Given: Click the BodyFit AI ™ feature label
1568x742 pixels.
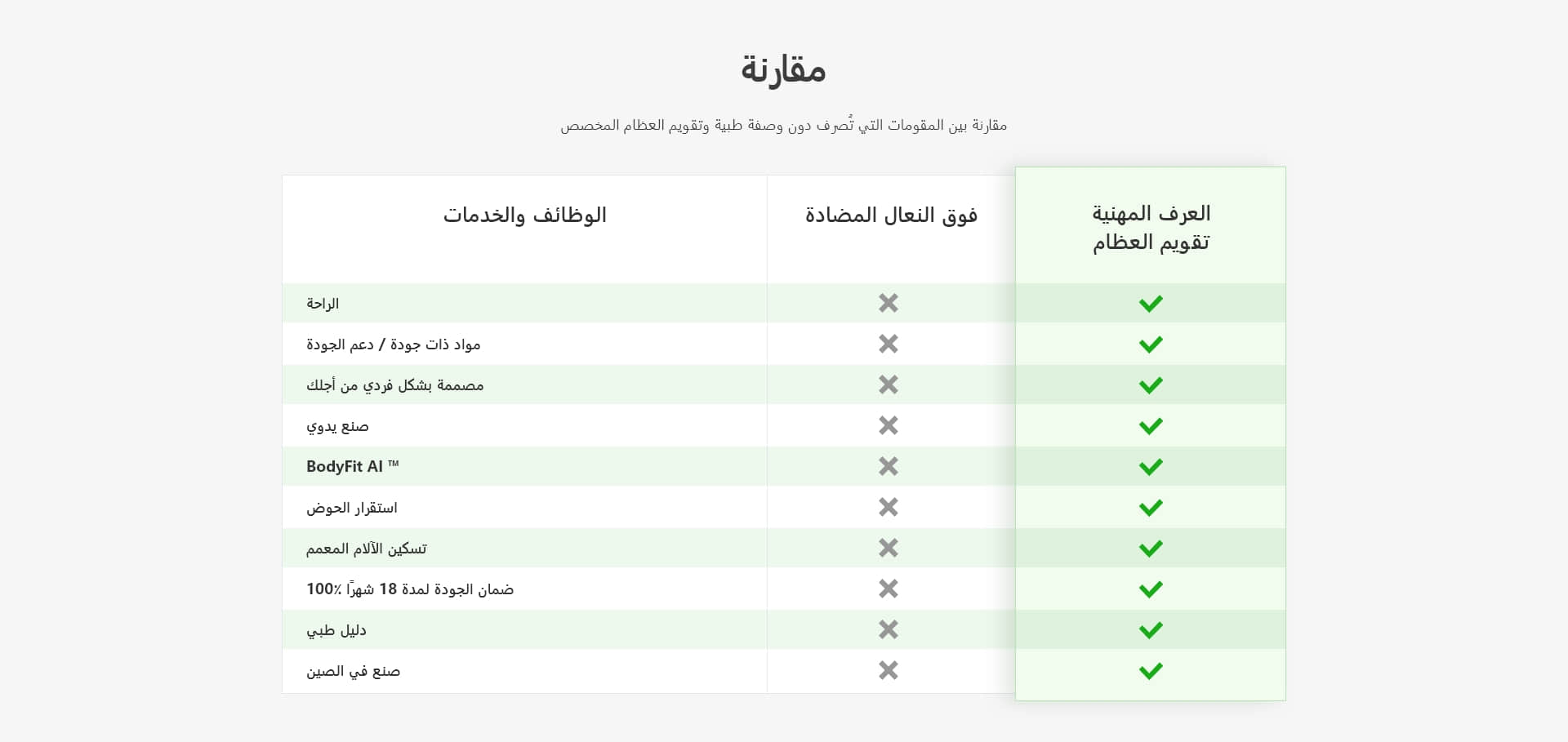Looking at the screenshot, I should pos(352,466).
